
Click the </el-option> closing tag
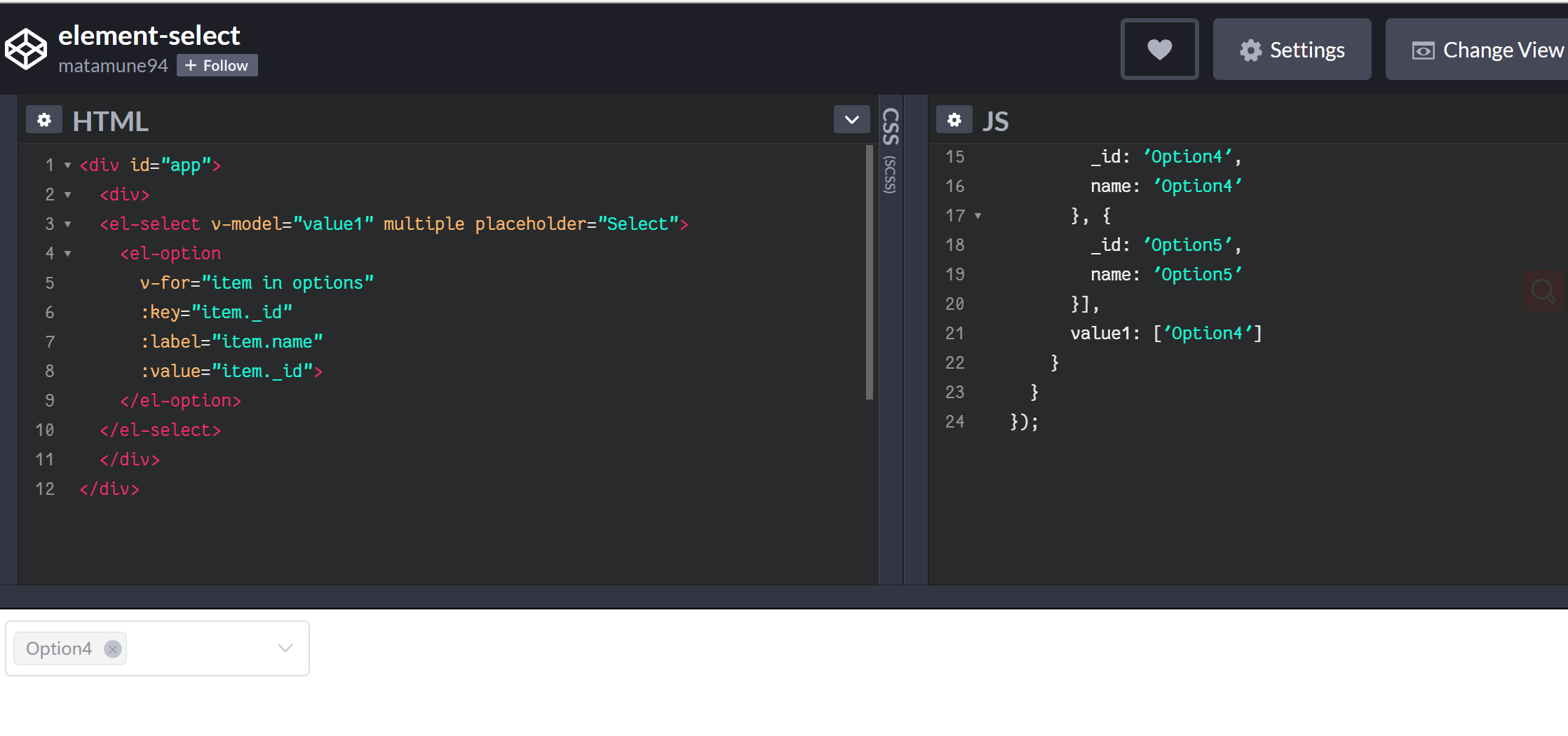180,401
